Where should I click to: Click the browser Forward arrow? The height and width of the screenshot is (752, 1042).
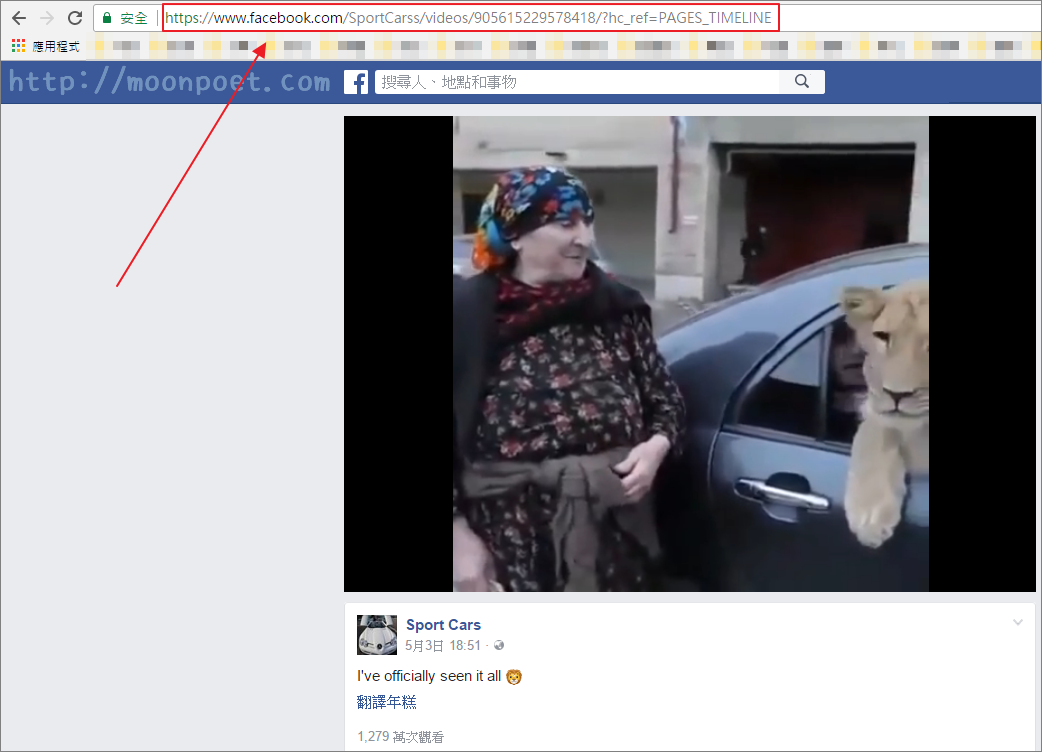point(47,18)
